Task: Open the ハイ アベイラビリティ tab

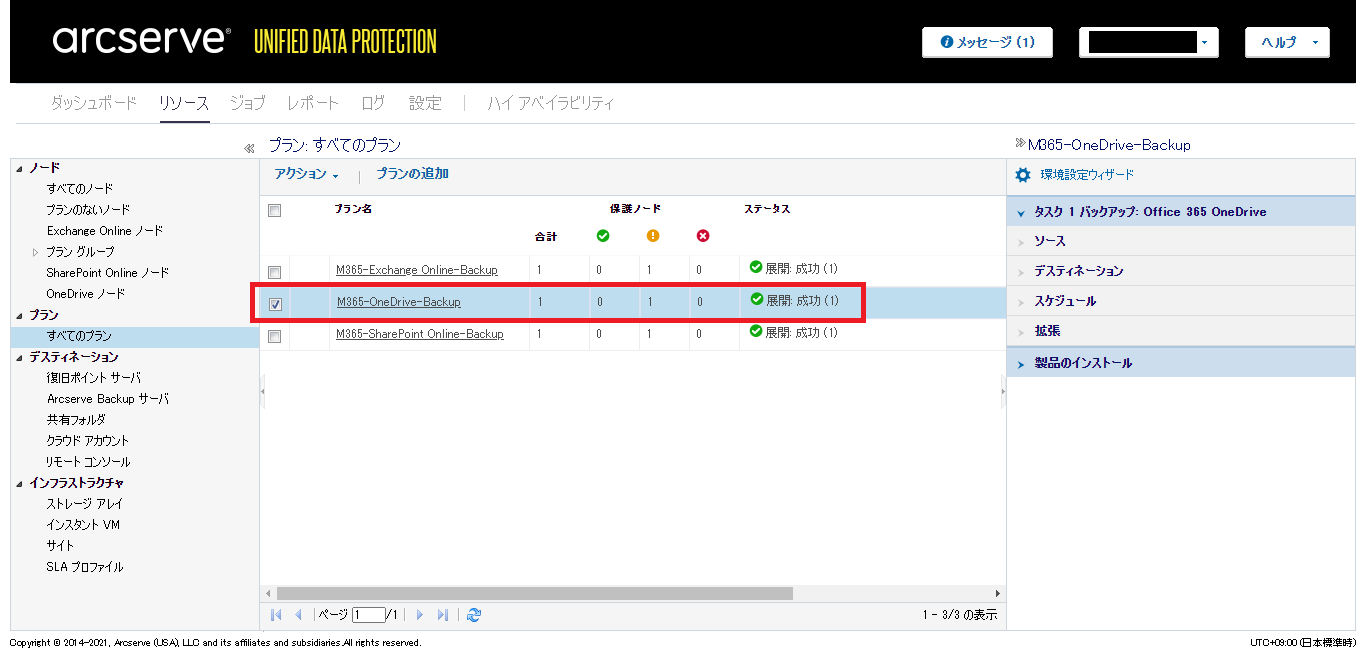Action: [x=551, y=103]
